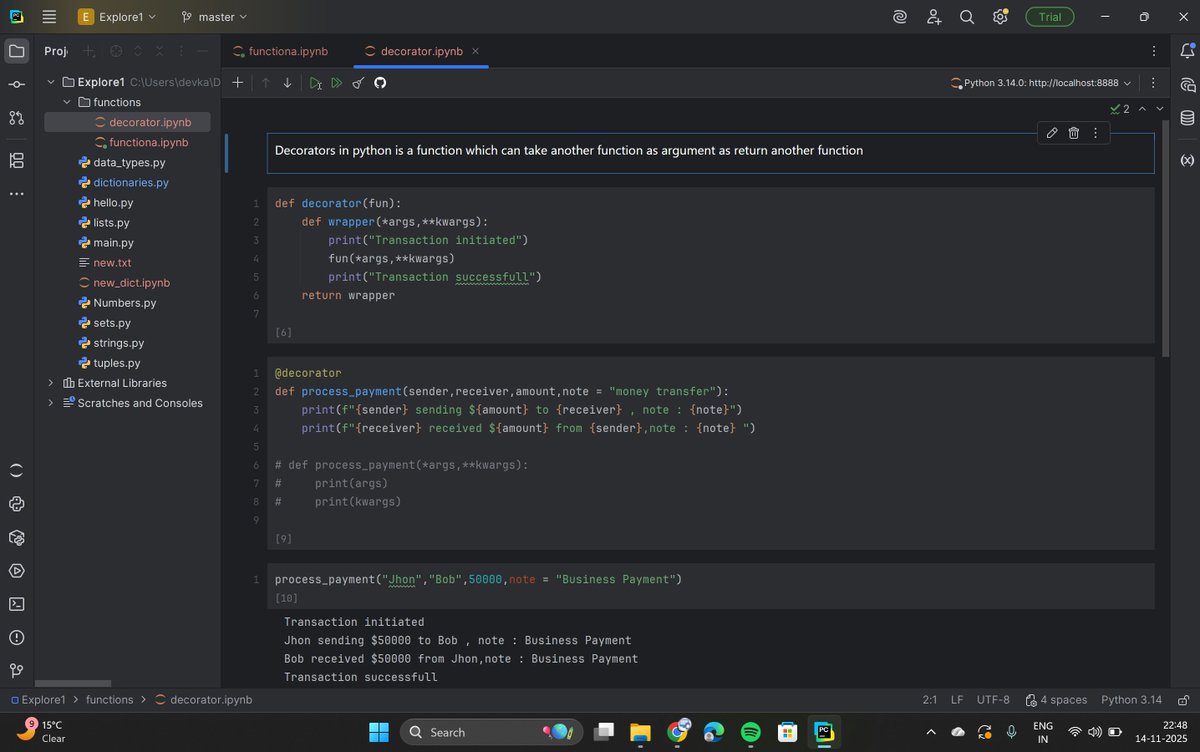Open IDE settings gear
This screenshot has width=1200, height=752.
[1000, 17]
